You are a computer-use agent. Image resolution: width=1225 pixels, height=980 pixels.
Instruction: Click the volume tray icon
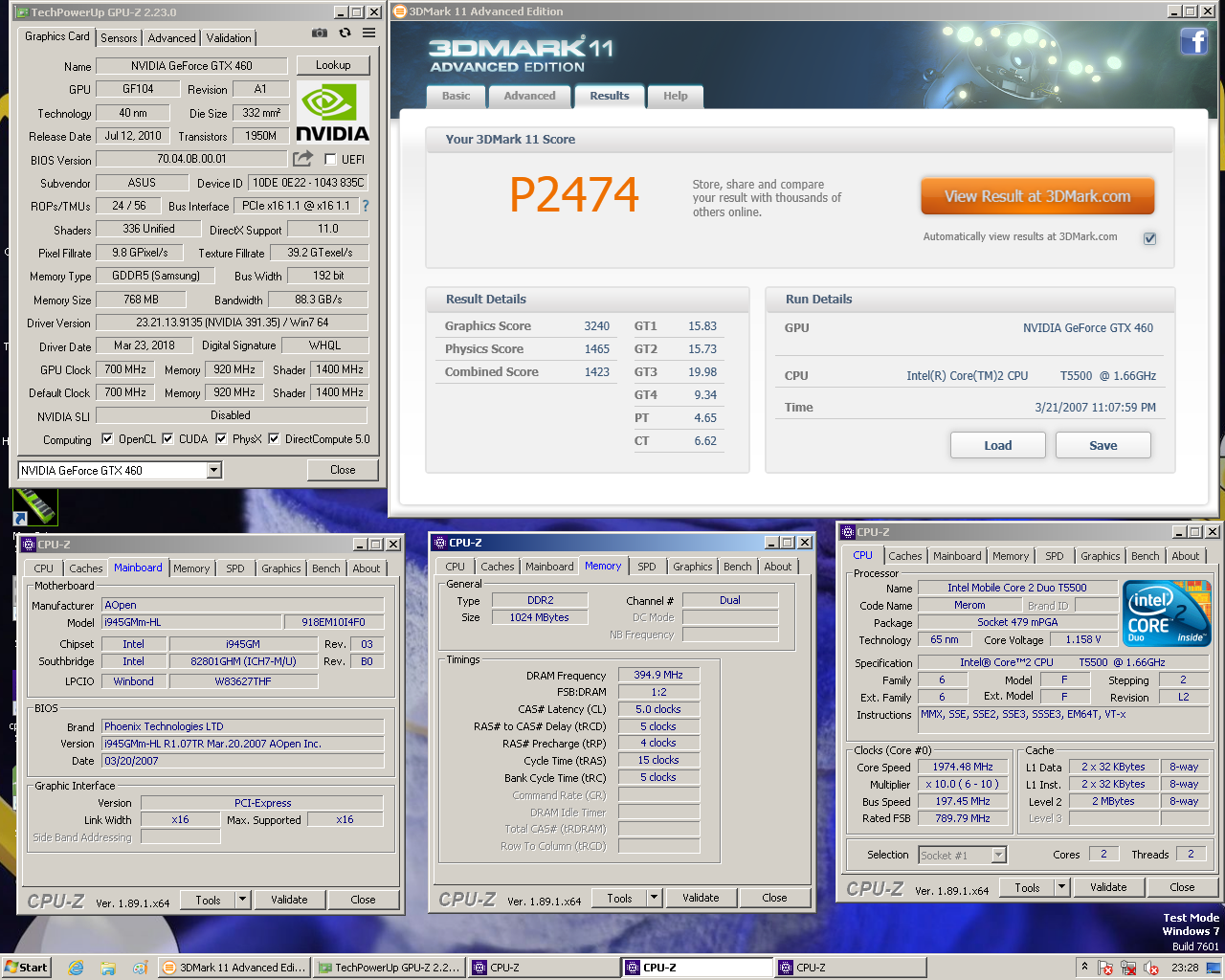coord(1151,969)
